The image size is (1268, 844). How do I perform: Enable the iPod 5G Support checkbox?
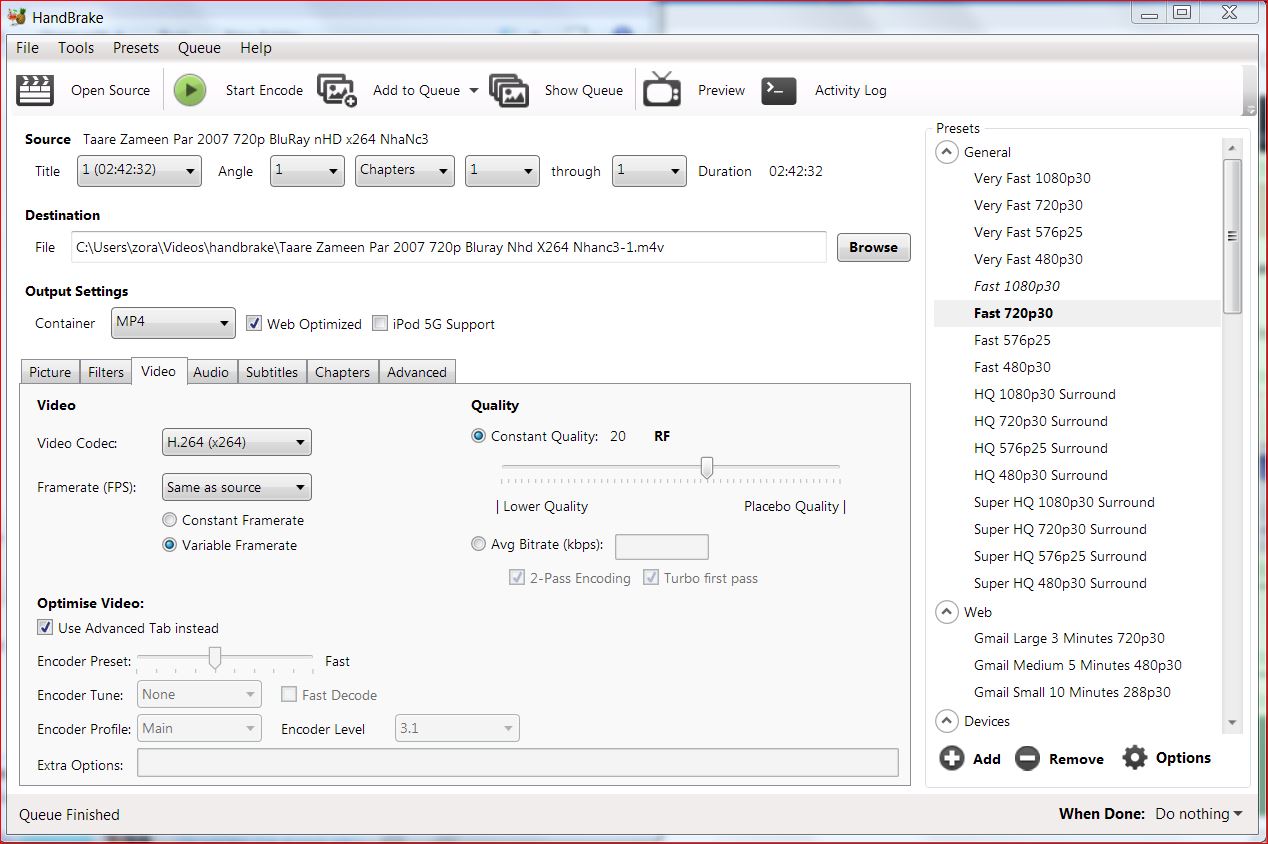[x=380, y=323]
